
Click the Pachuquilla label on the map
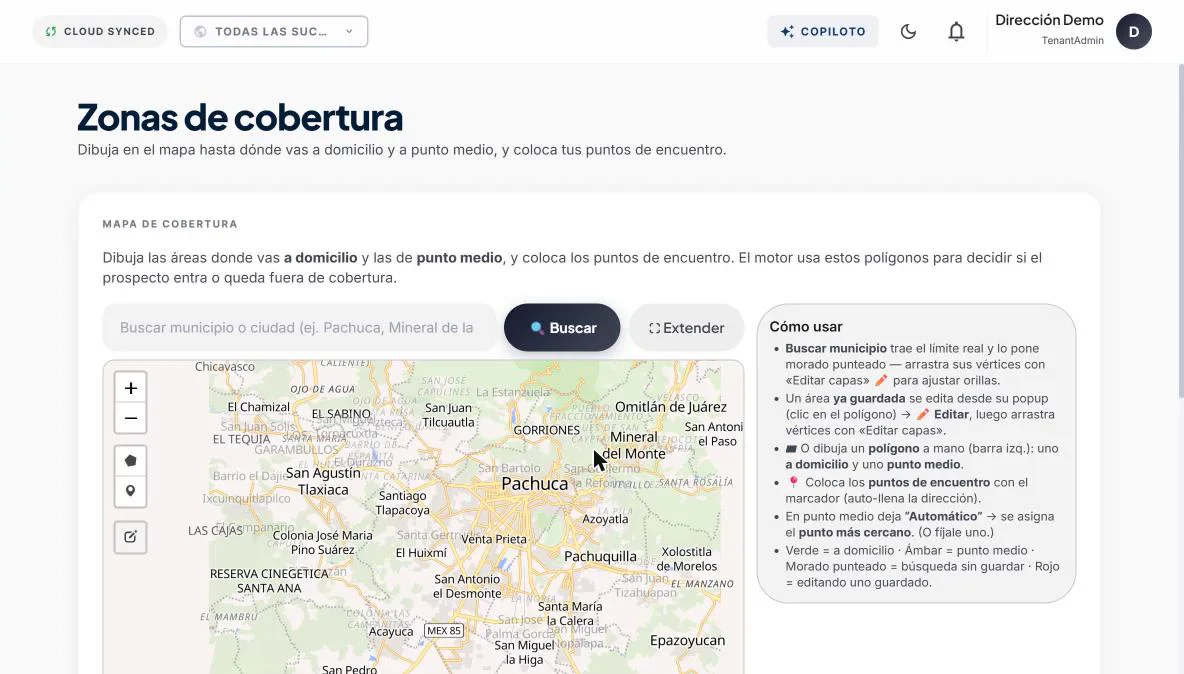600,557
